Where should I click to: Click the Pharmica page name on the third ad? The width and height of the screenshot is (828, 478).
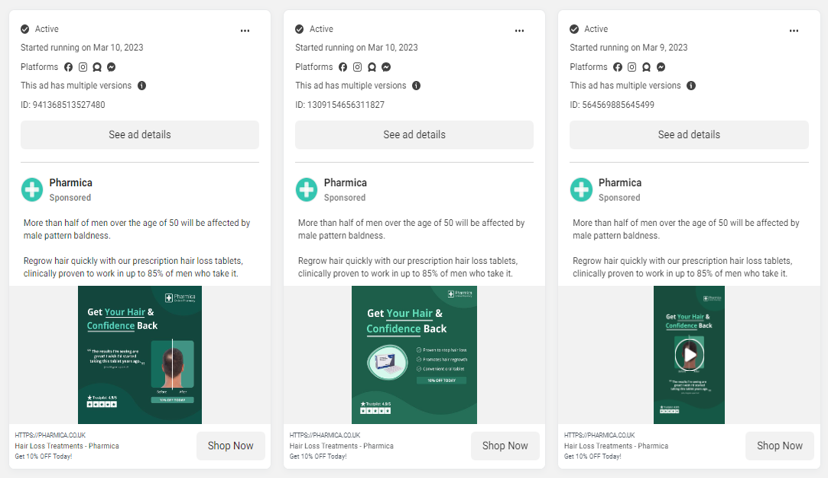pyautogui.click(x=620, y=183)
